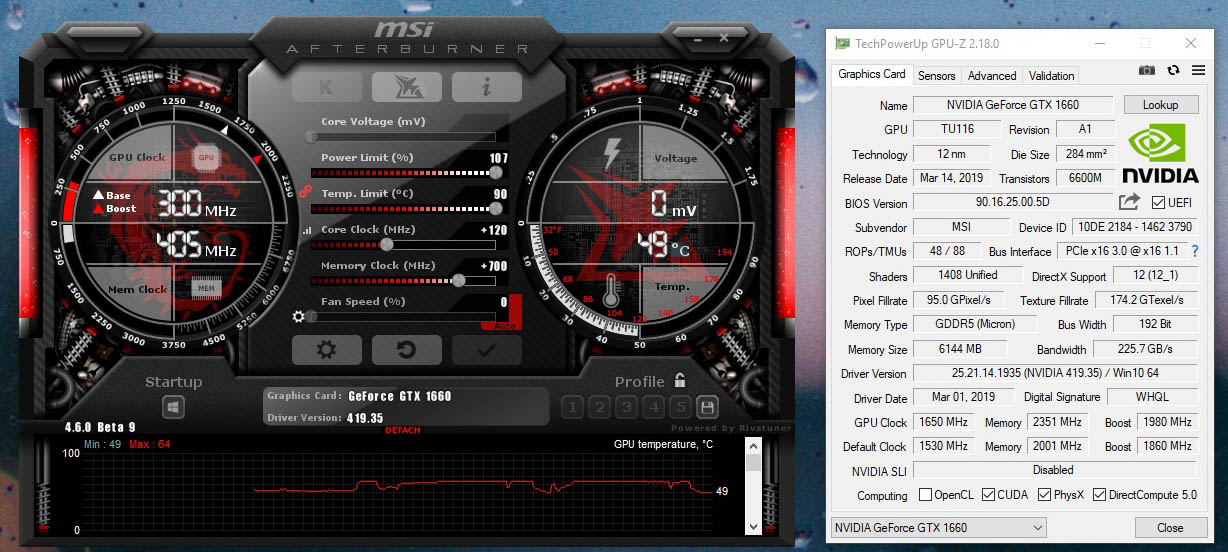Viewport: 1228px width, 552px height.
Task: Click the red DETACH label under the driver version
Action: (x=403, y=430)
